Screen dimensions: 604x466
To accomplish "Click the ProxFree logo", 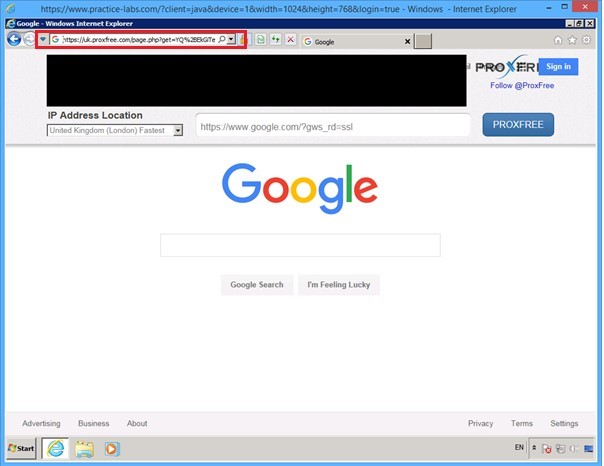I will [x=506, y=67].
